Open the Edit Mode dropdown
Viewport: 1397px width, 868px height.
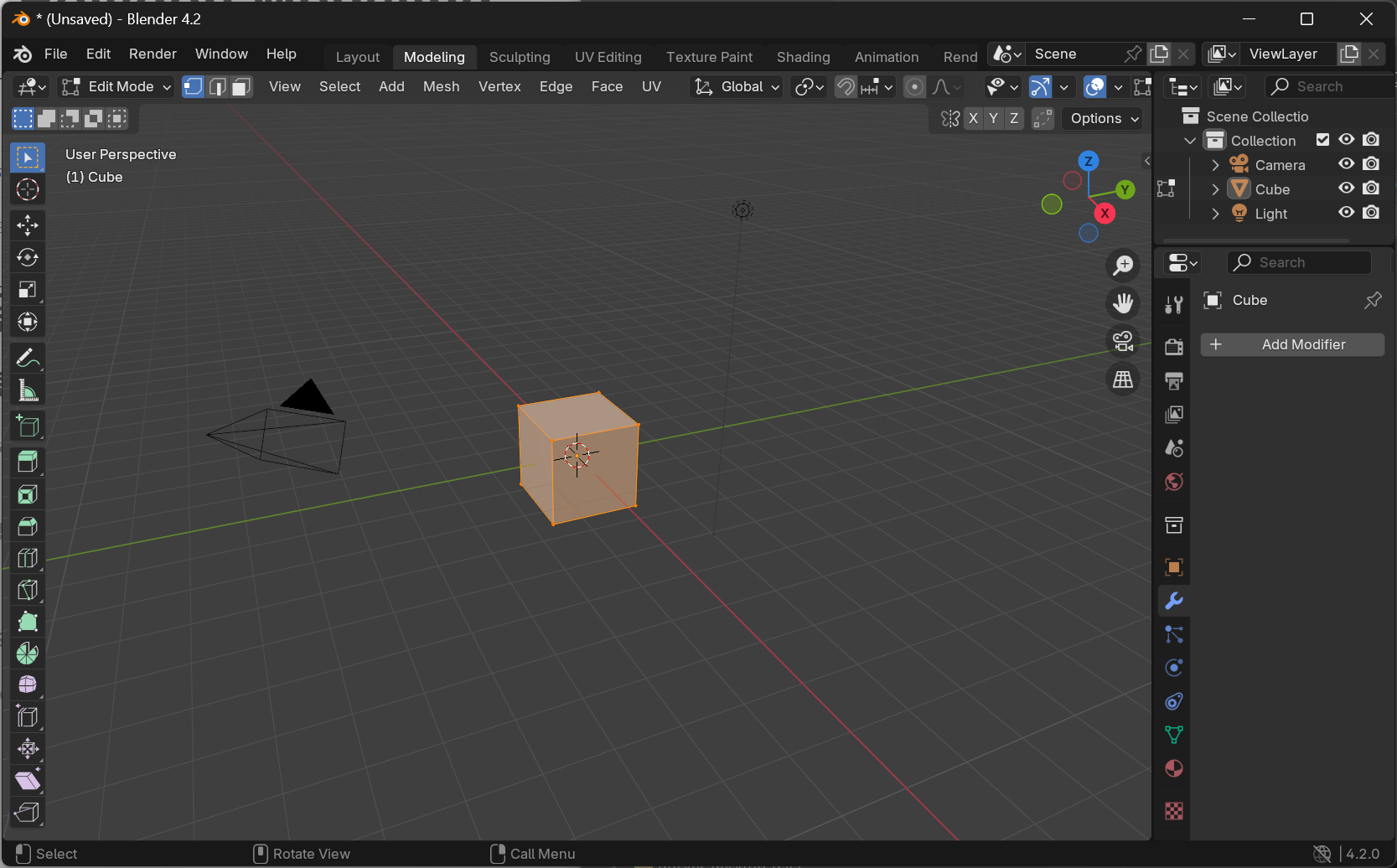117,86
